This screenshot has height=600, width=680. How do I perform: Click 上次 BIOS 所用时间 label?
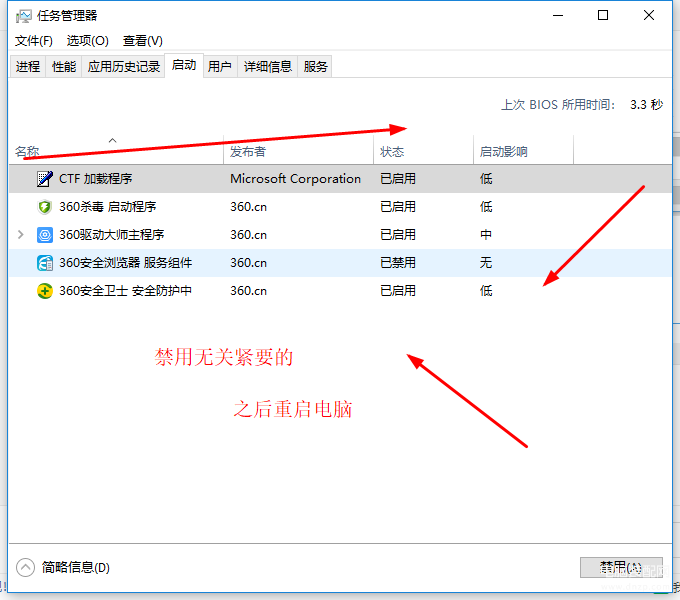(558, 104)
